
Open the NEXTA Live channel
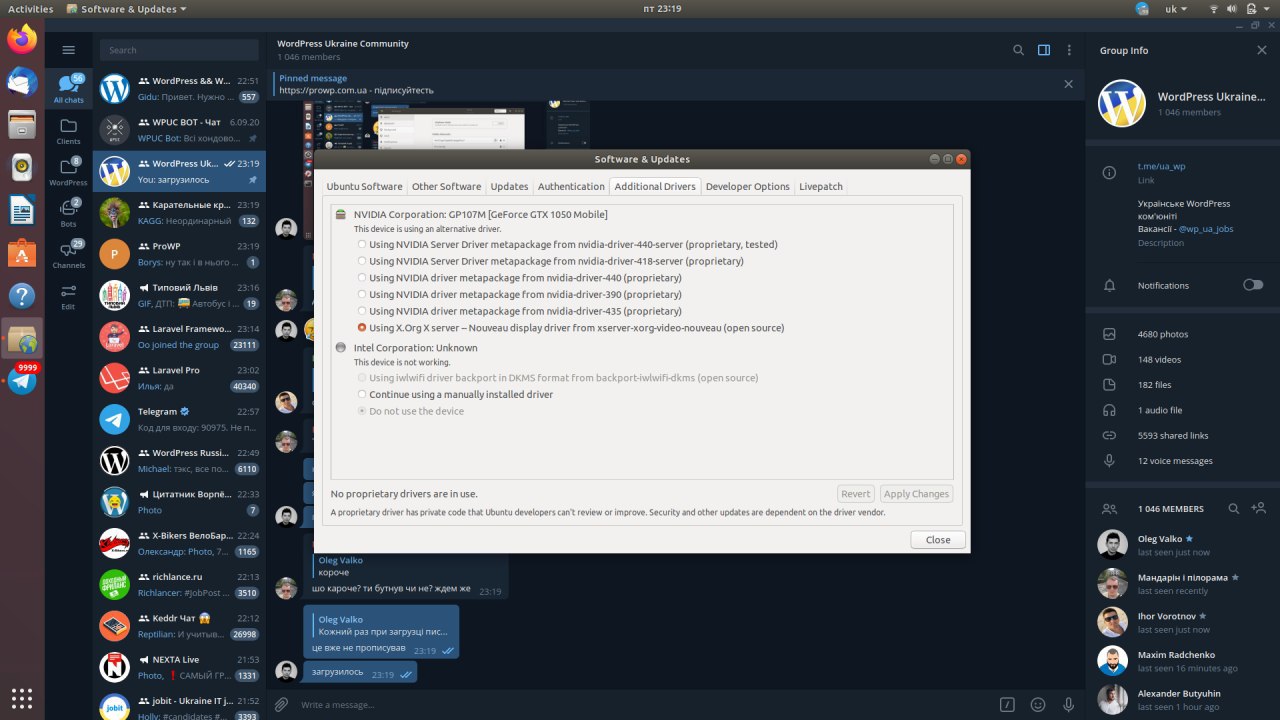179,667
